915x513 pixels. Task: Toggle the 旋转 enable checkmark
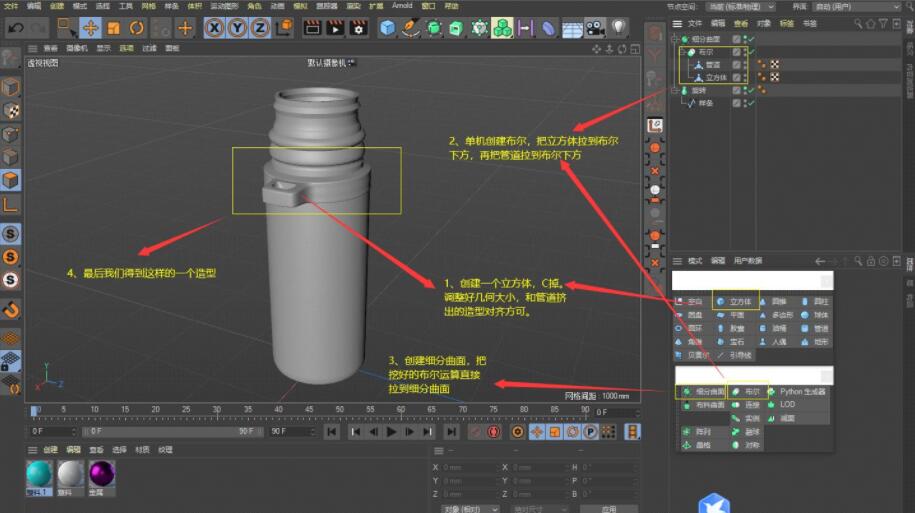(751, 90)
